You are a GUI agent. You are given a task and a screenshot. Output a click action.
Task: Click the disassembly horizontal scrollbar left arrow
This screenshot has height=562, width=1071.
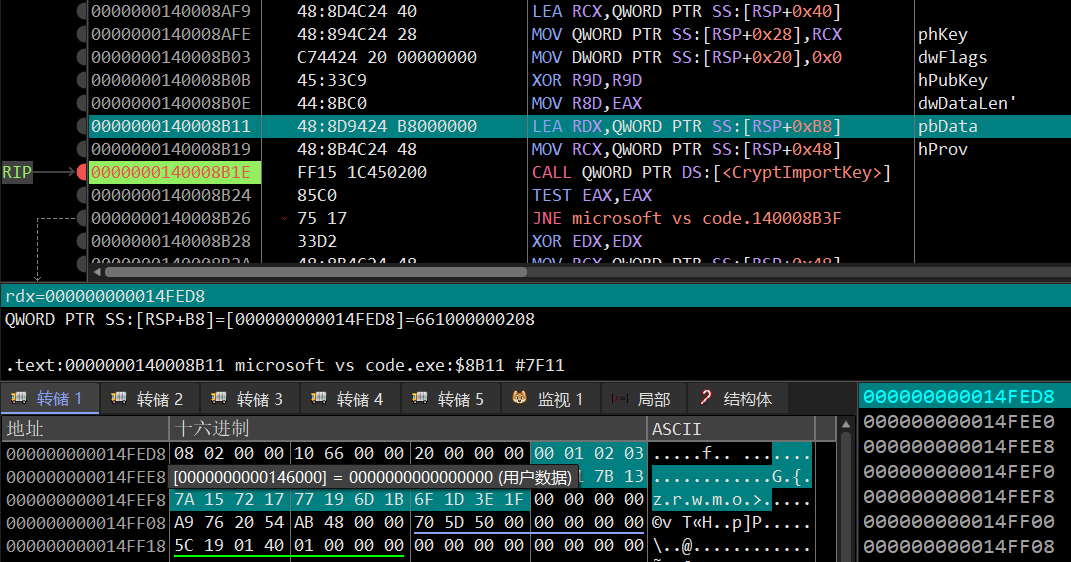pyautogui.click(x=97, y=272)
